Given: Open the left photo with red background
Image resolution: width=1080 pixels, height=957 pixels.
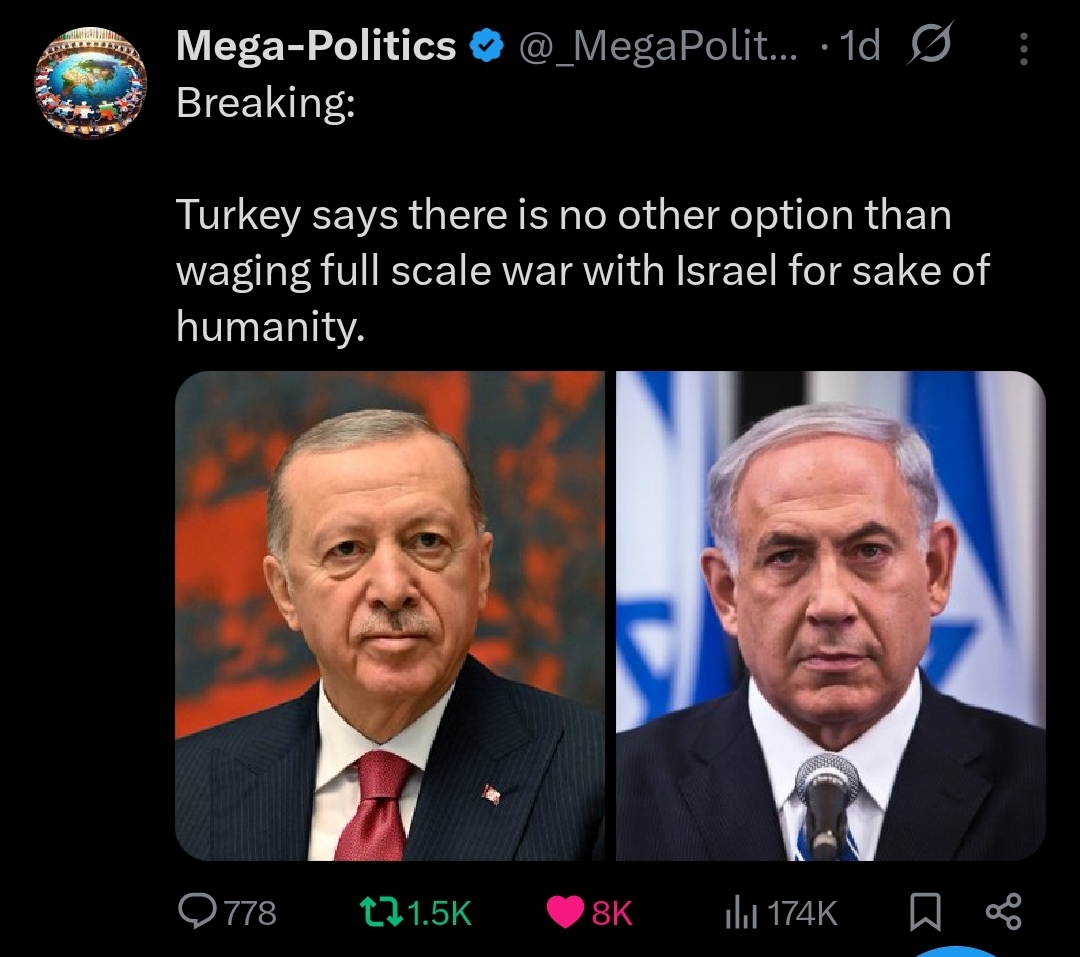Looking at the screenshot, I should [x=390, y=616].
